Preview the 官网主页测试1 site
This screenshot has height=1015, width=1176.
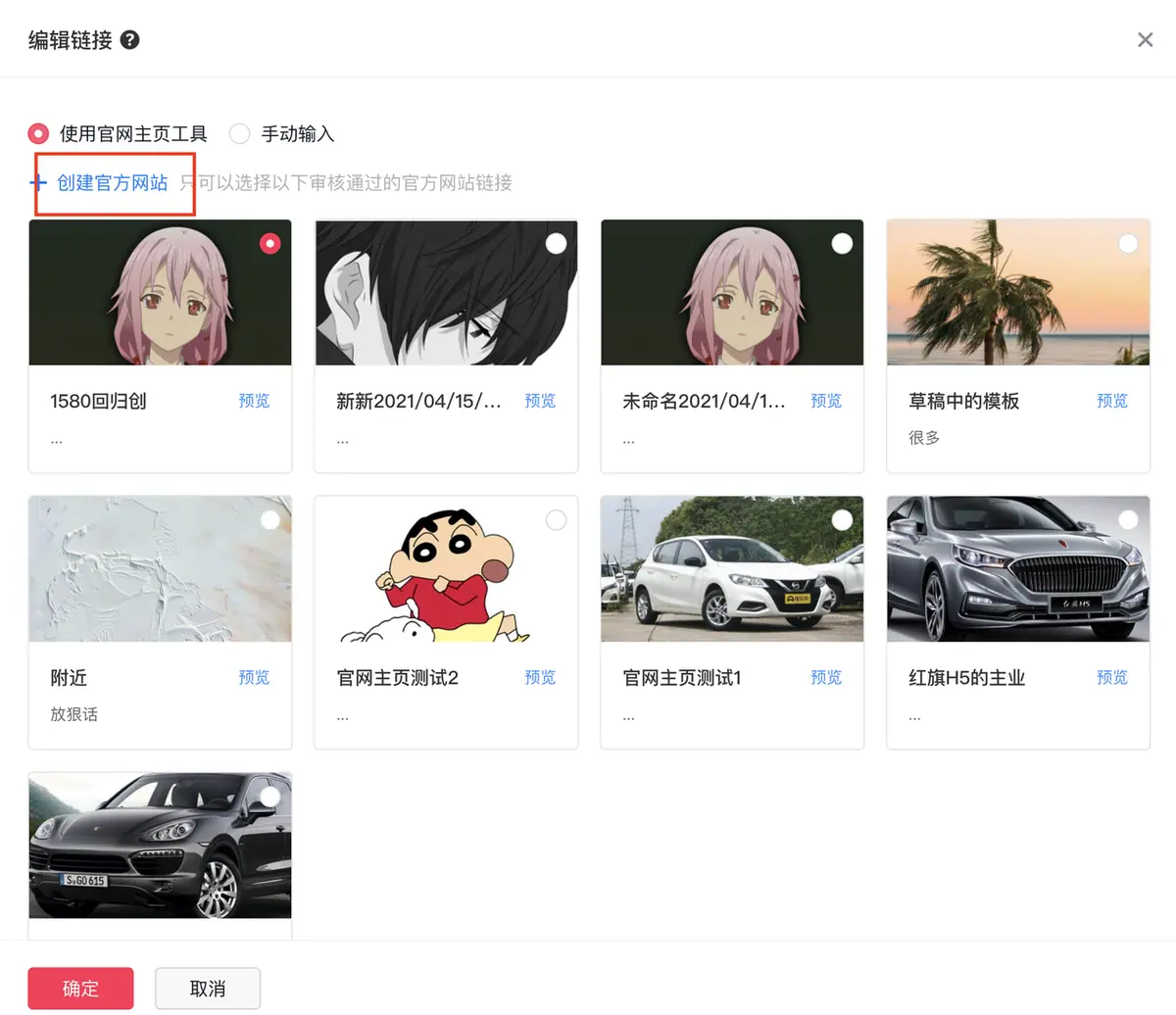[x=826, y=677]
